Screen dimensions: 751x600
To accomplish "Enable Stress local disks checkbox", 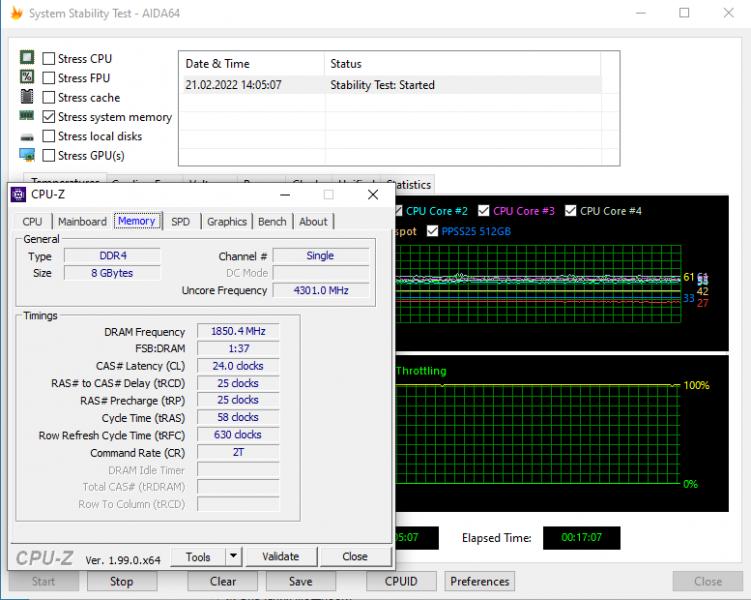I will [x=48, y=136].
